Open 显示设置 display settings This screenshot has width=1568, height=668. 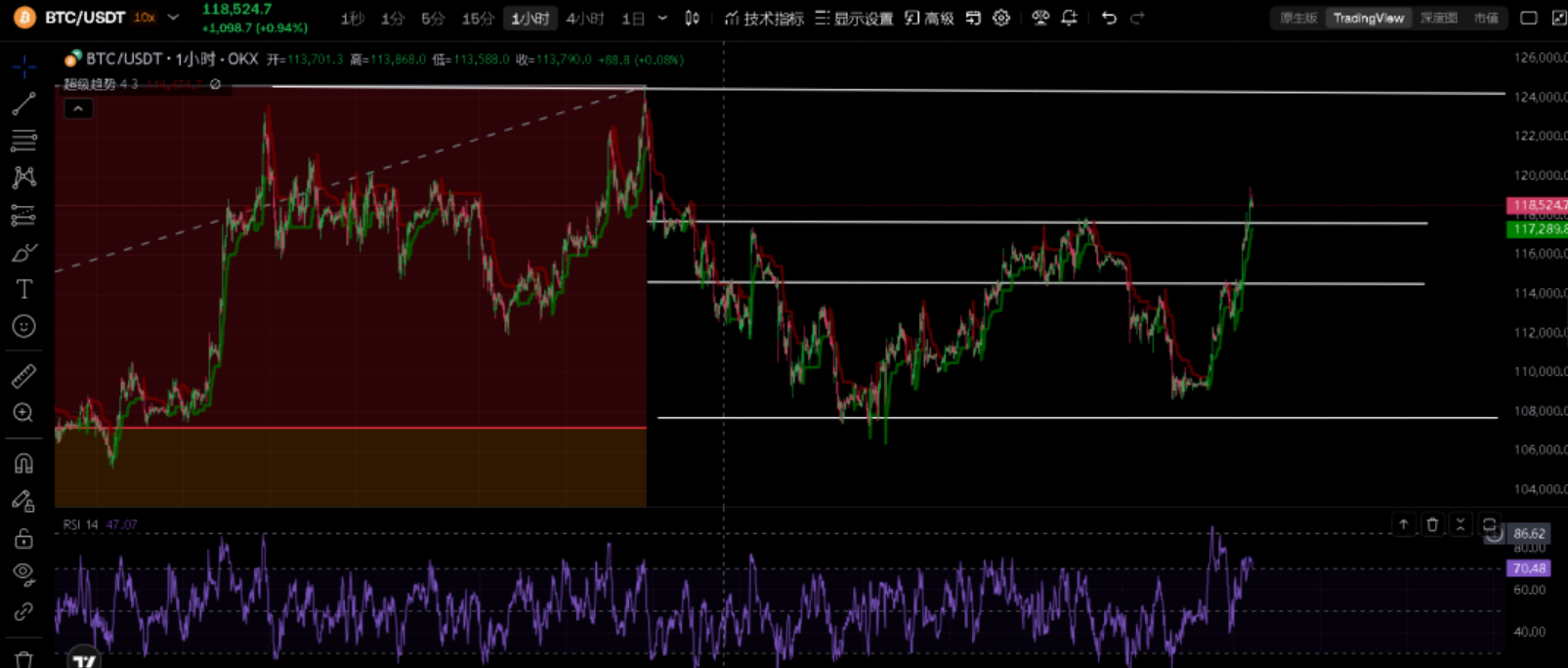[x=854, y=19]
